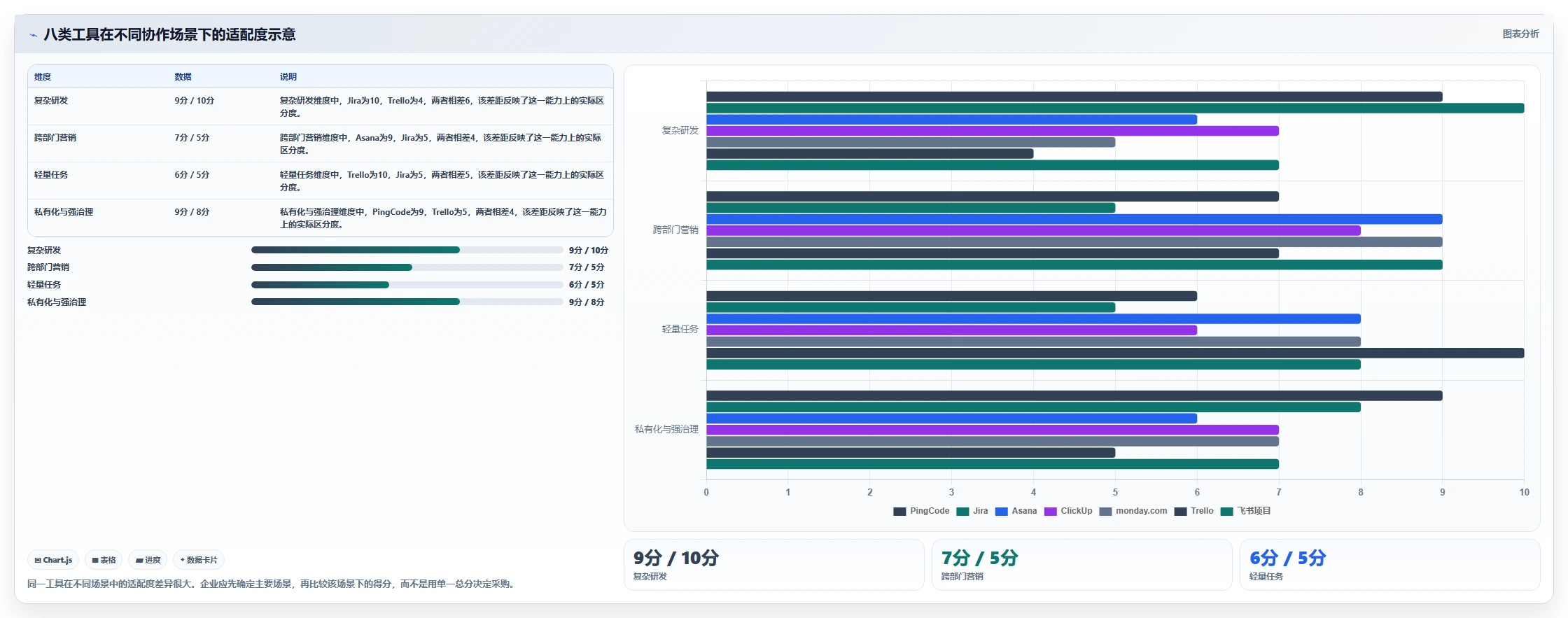Toggle the Trello legend item

[x=1193, y=511]
